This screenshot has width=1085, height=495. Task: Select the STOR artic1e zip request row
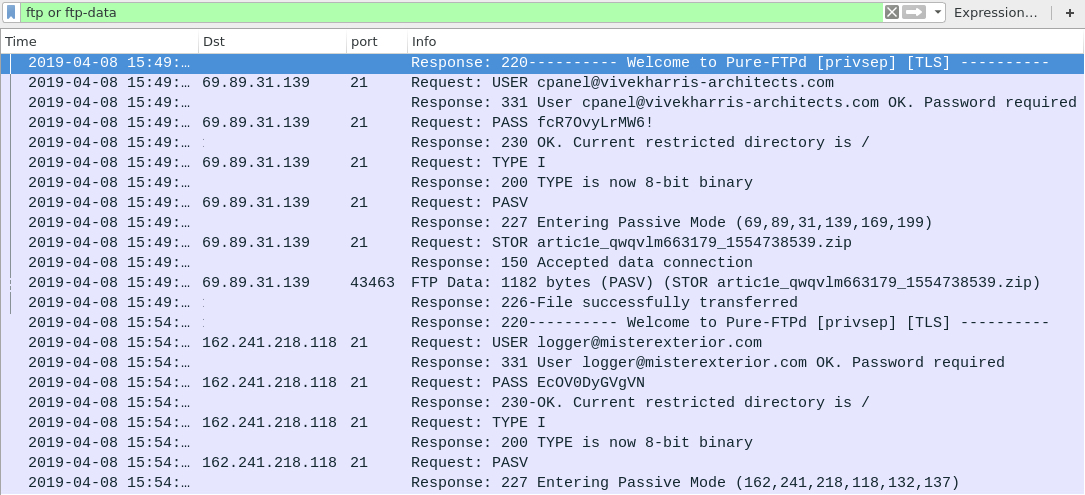pos(542,243)
